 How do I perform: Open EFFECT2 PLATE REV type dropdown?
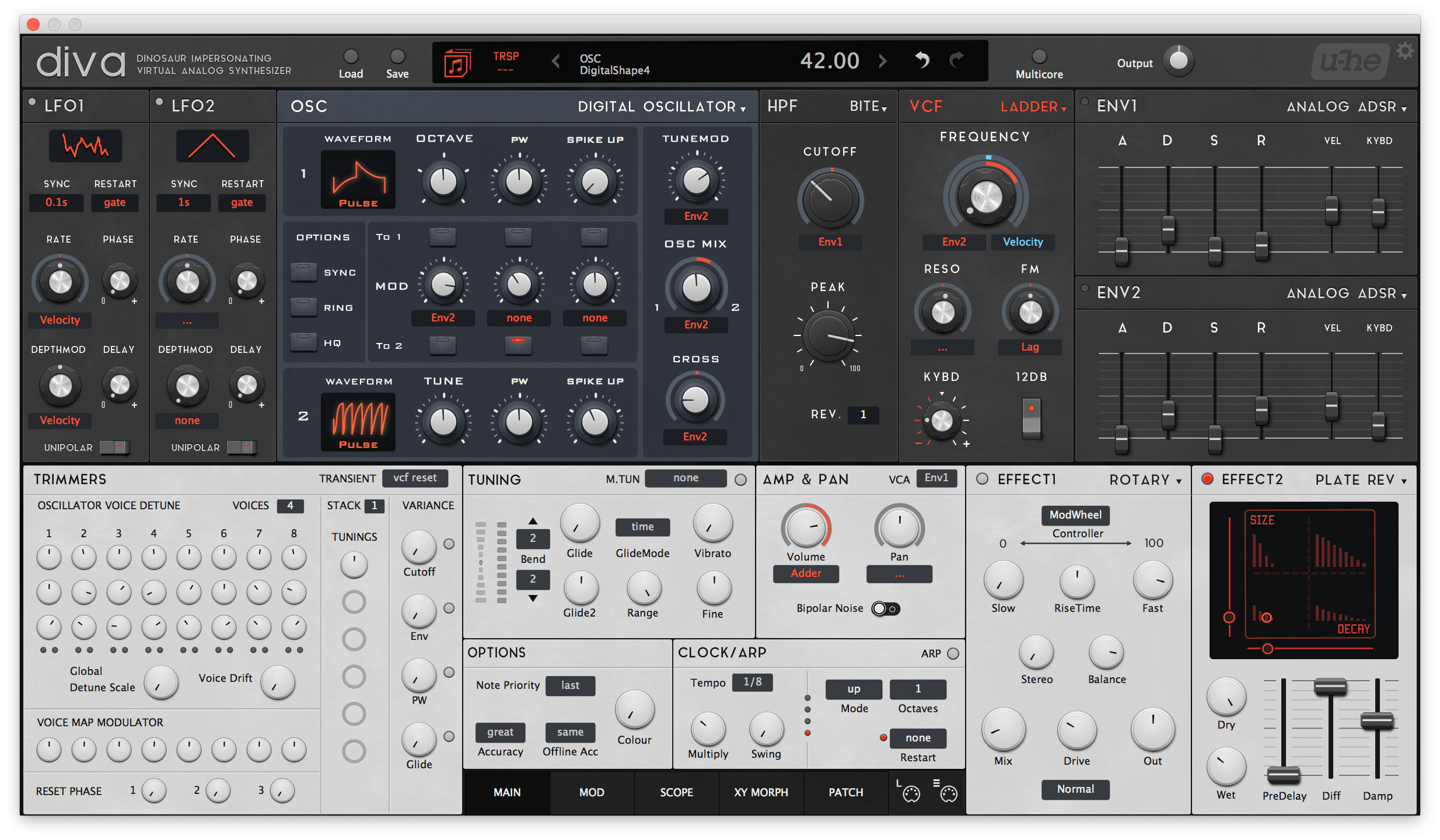(1361, 480)
